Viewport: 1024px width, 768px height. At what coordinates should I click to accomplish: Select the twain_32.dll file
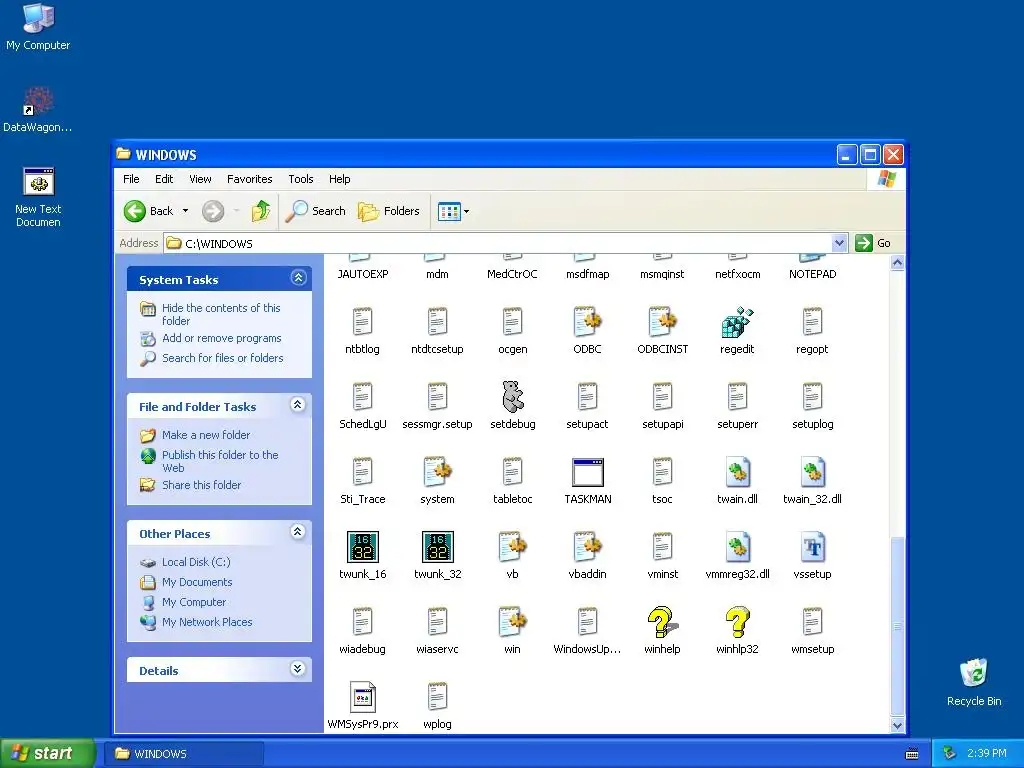tap(812, 472)
